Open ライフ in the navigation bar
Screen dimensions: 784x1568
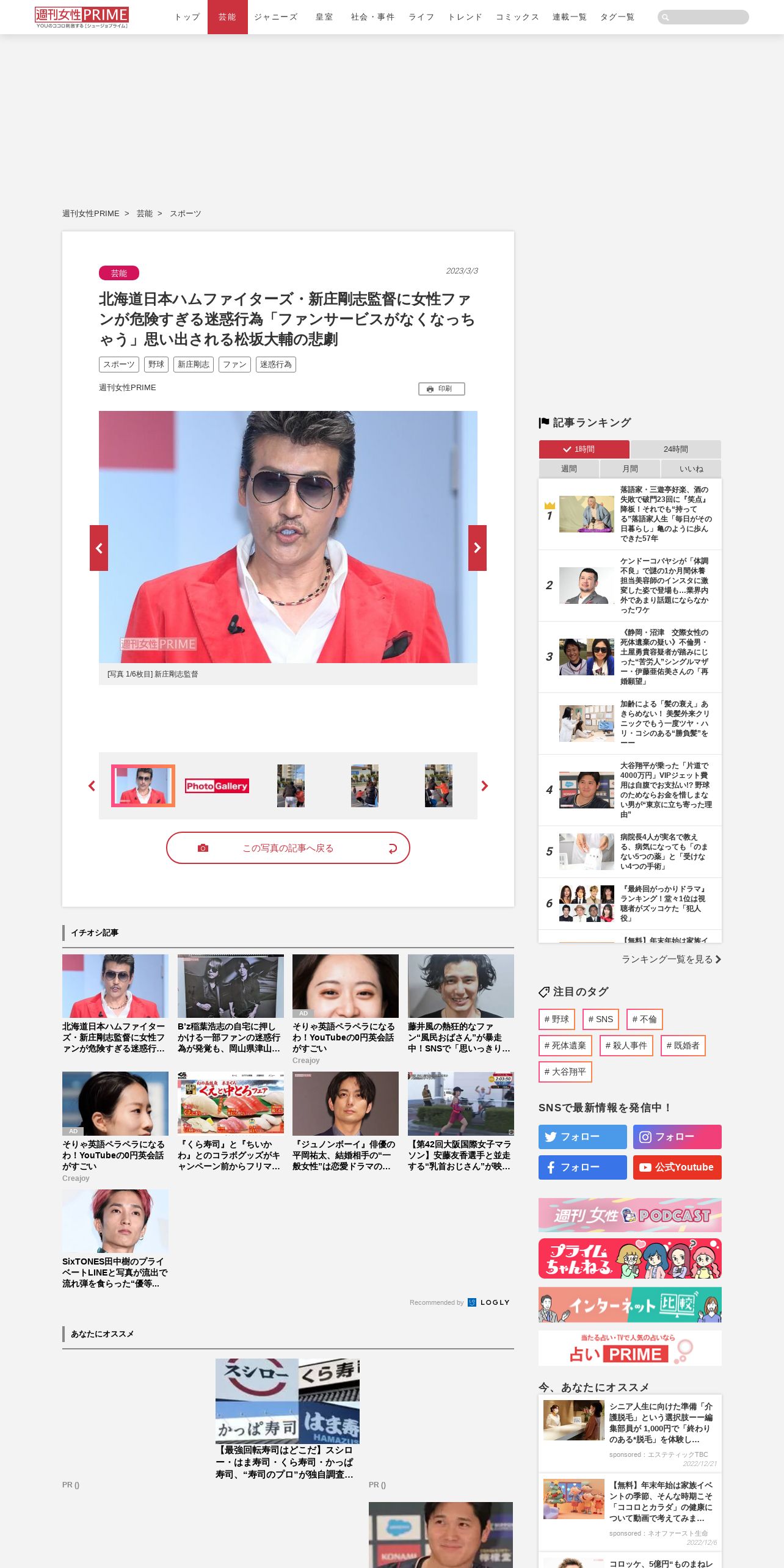coord(421,17)
